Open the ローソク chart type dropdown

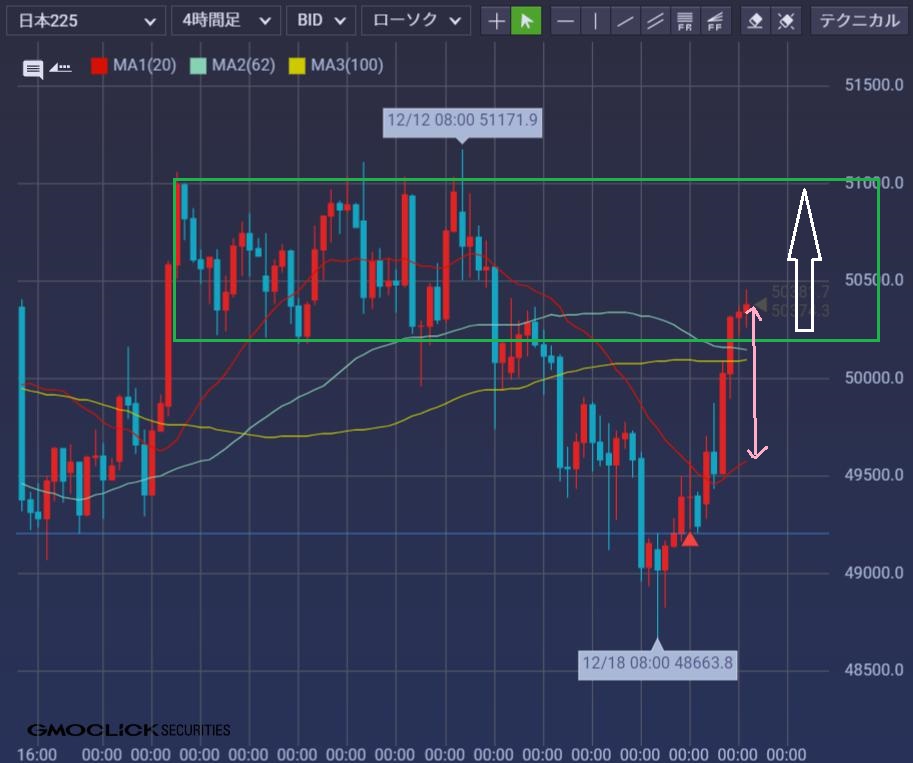[415, 20]
